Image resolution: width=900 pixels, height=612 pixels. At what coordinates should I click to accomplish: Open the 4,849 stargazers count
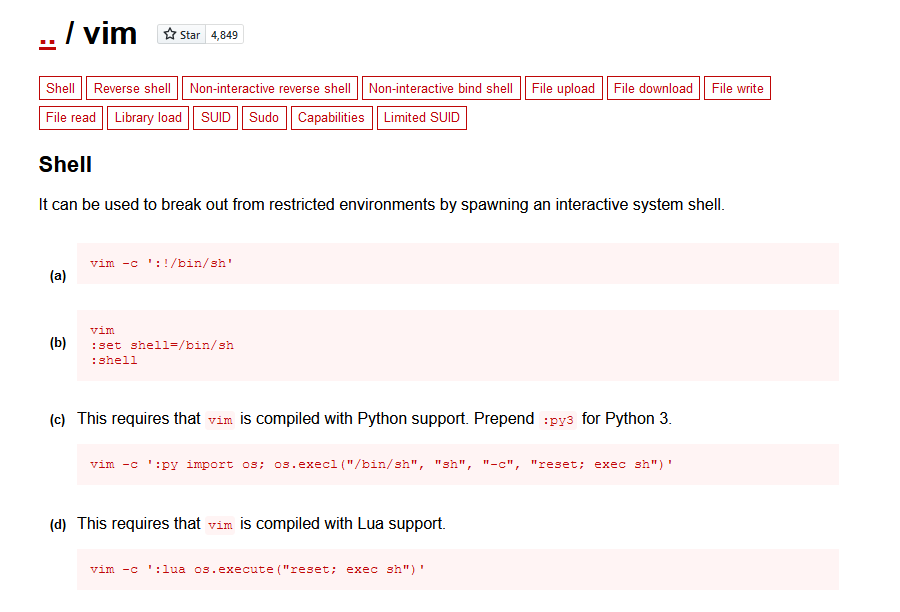tap(224, 35)
